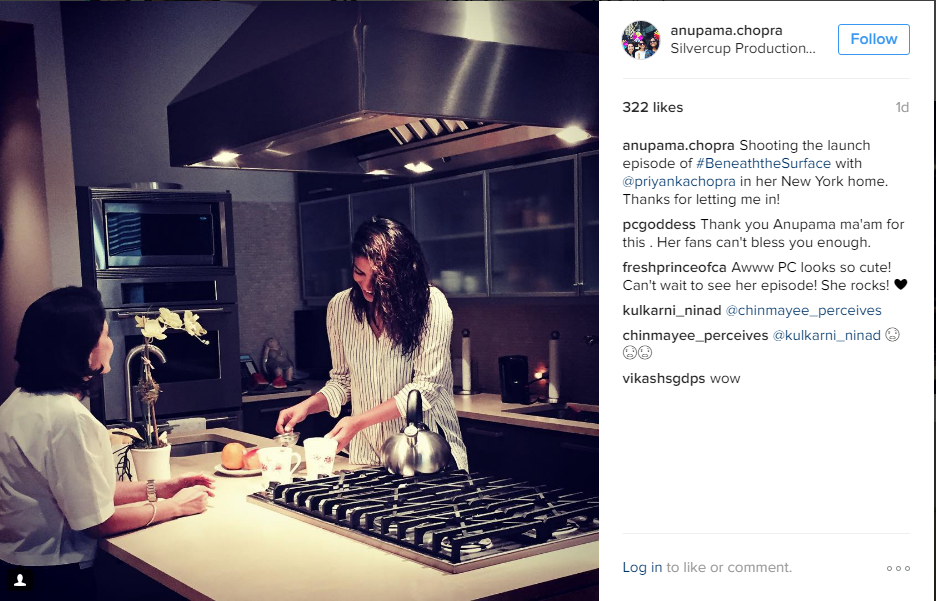936x601 pixels.
Task: Open the @kulkarni_ninad mention in reply
Action: pyautogui.click(x=826, y=335)
